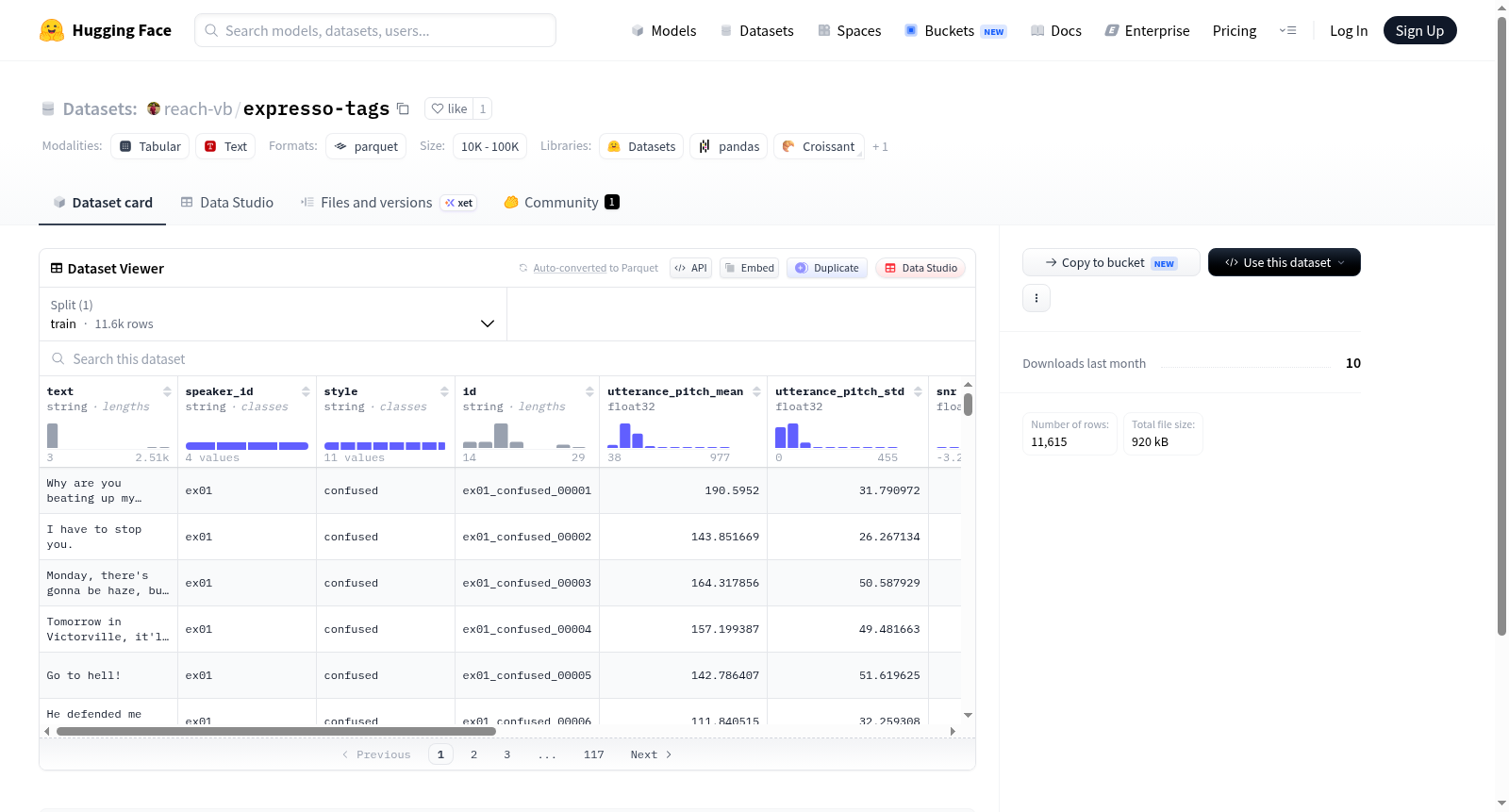Filter by the Tabular modality tag
The image size is (1509, 812).
coord(150,146)
